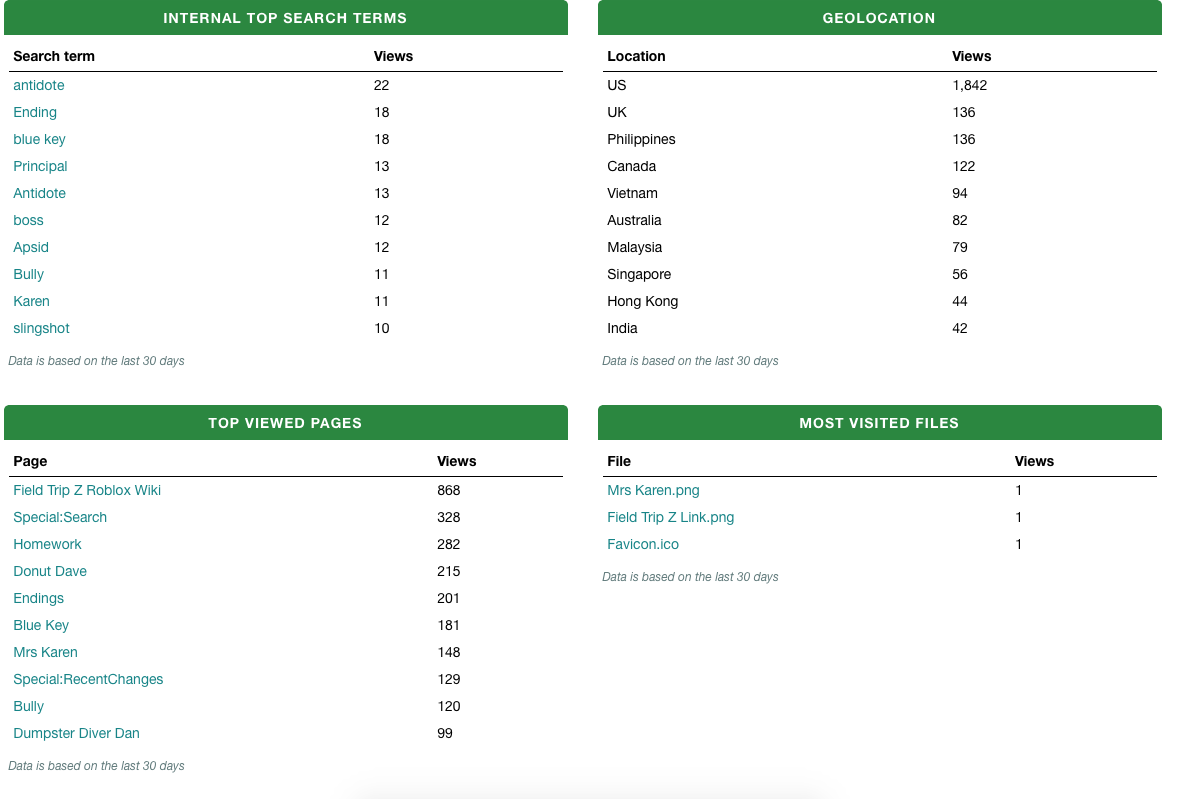The height and width of the screenshot is (799, 1185).
Task: Open the 'blue key' search term
Action: tap(39, 140)
